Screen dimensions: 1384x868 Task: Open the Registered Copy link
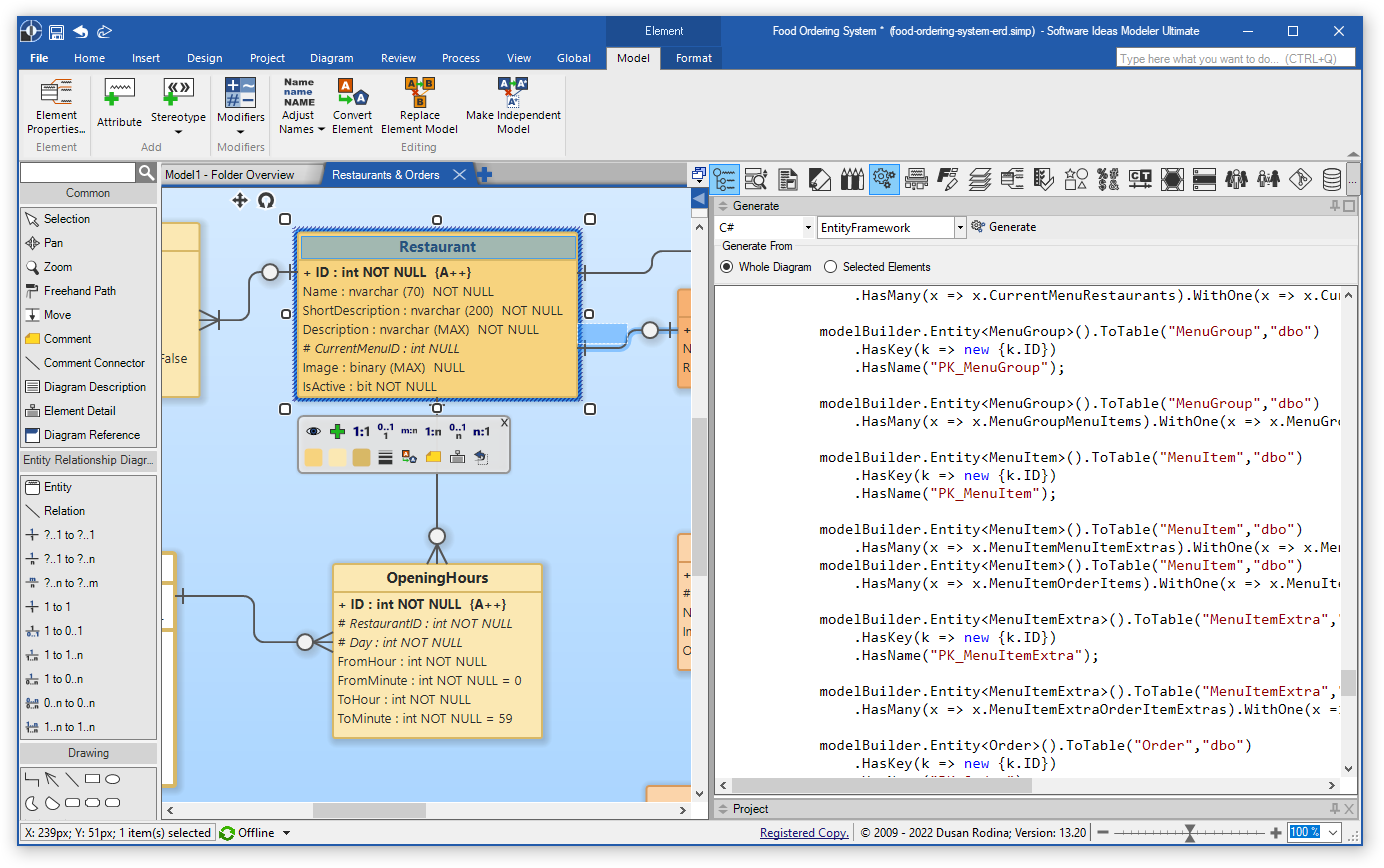(803, 832)
